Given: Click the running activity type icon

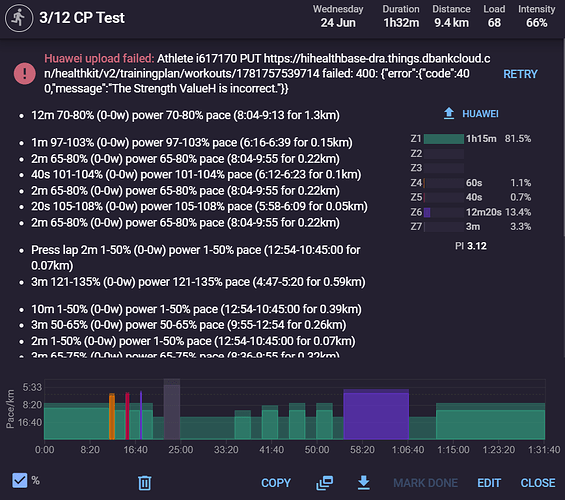Looking at the screenshot, I should tap(19, 18).
